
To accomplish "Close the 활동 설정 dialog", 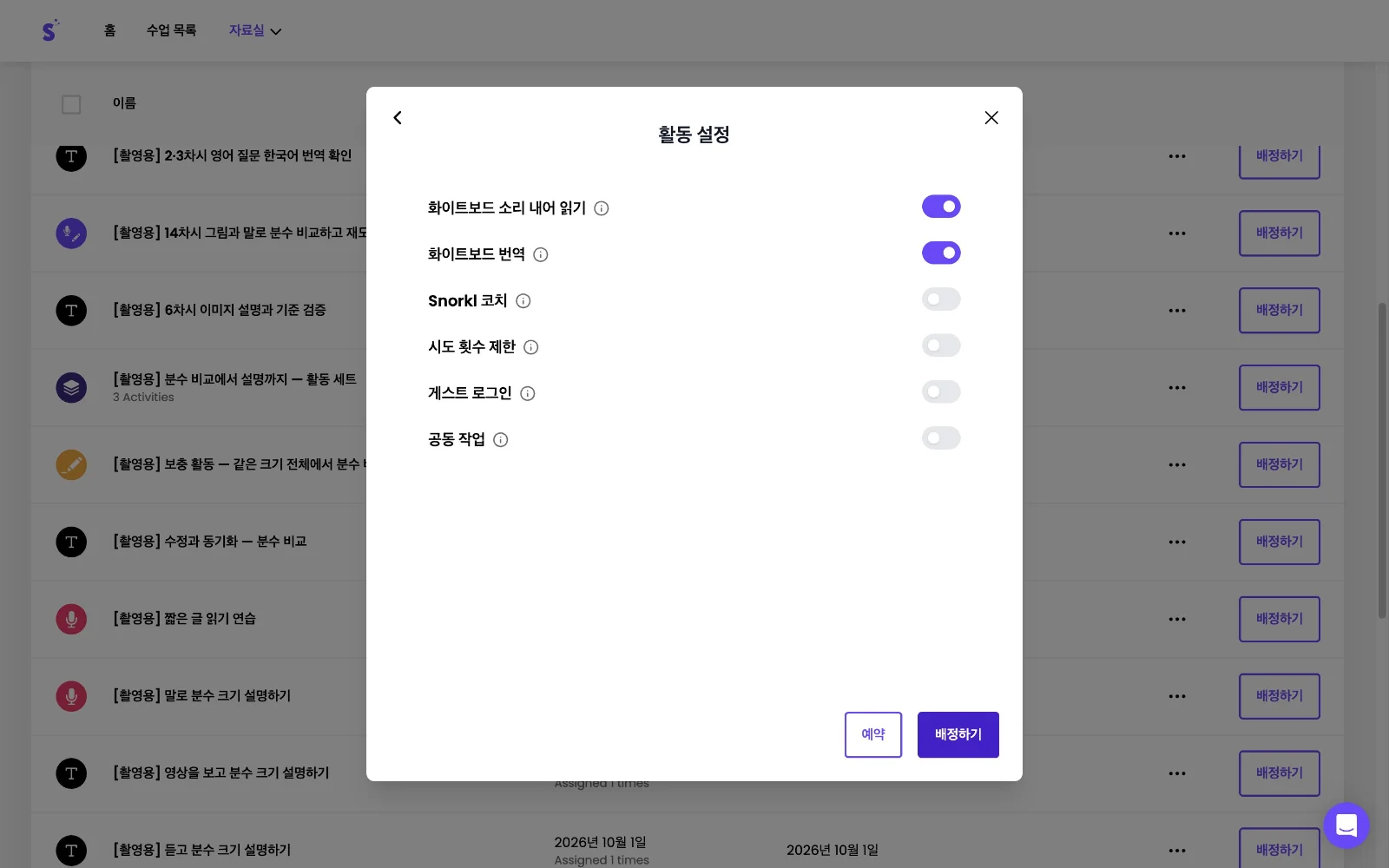I will [x=991, y=117].
